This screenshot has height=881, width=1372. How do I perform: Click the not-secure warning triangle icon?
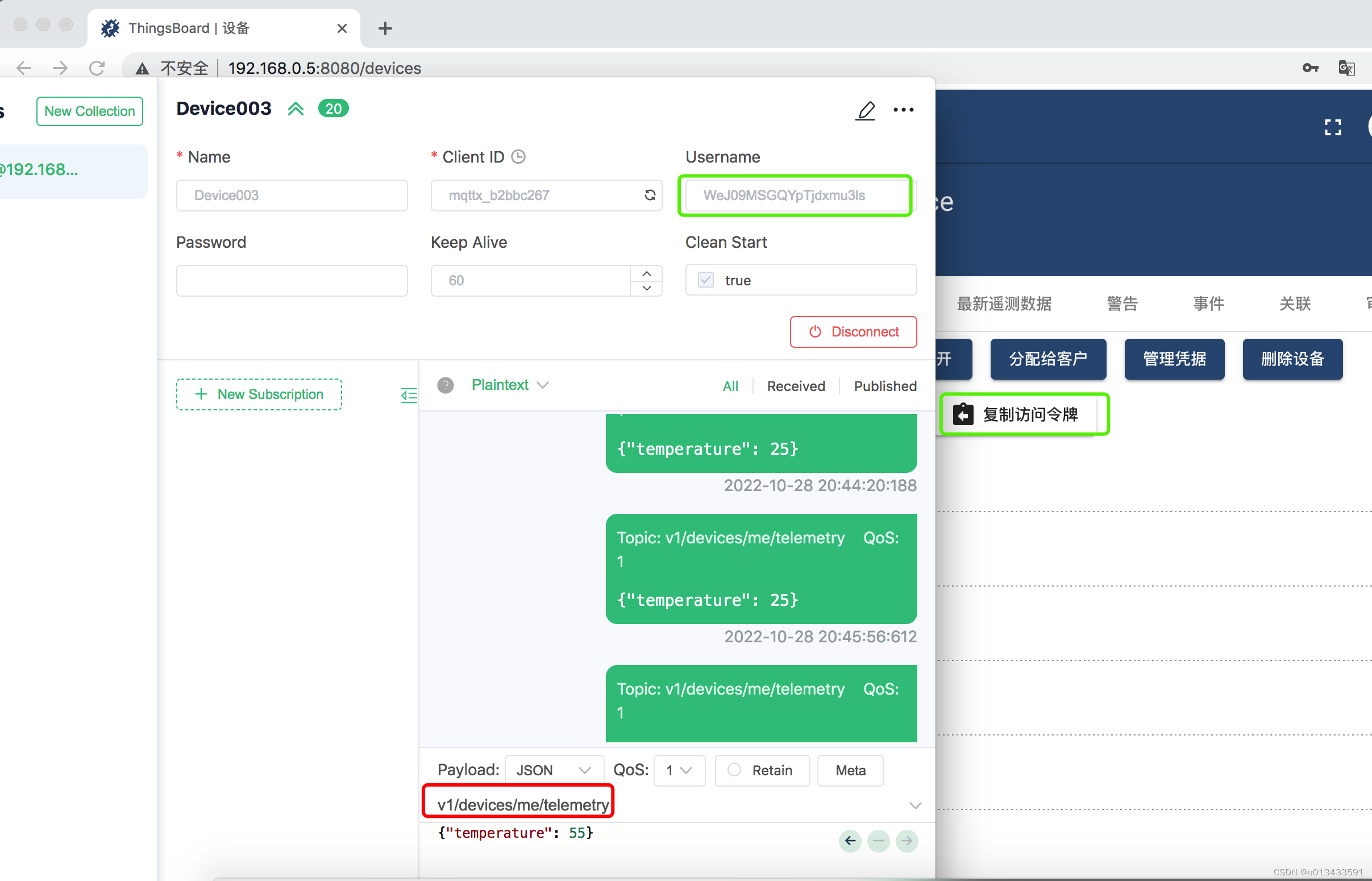point(143,69)
